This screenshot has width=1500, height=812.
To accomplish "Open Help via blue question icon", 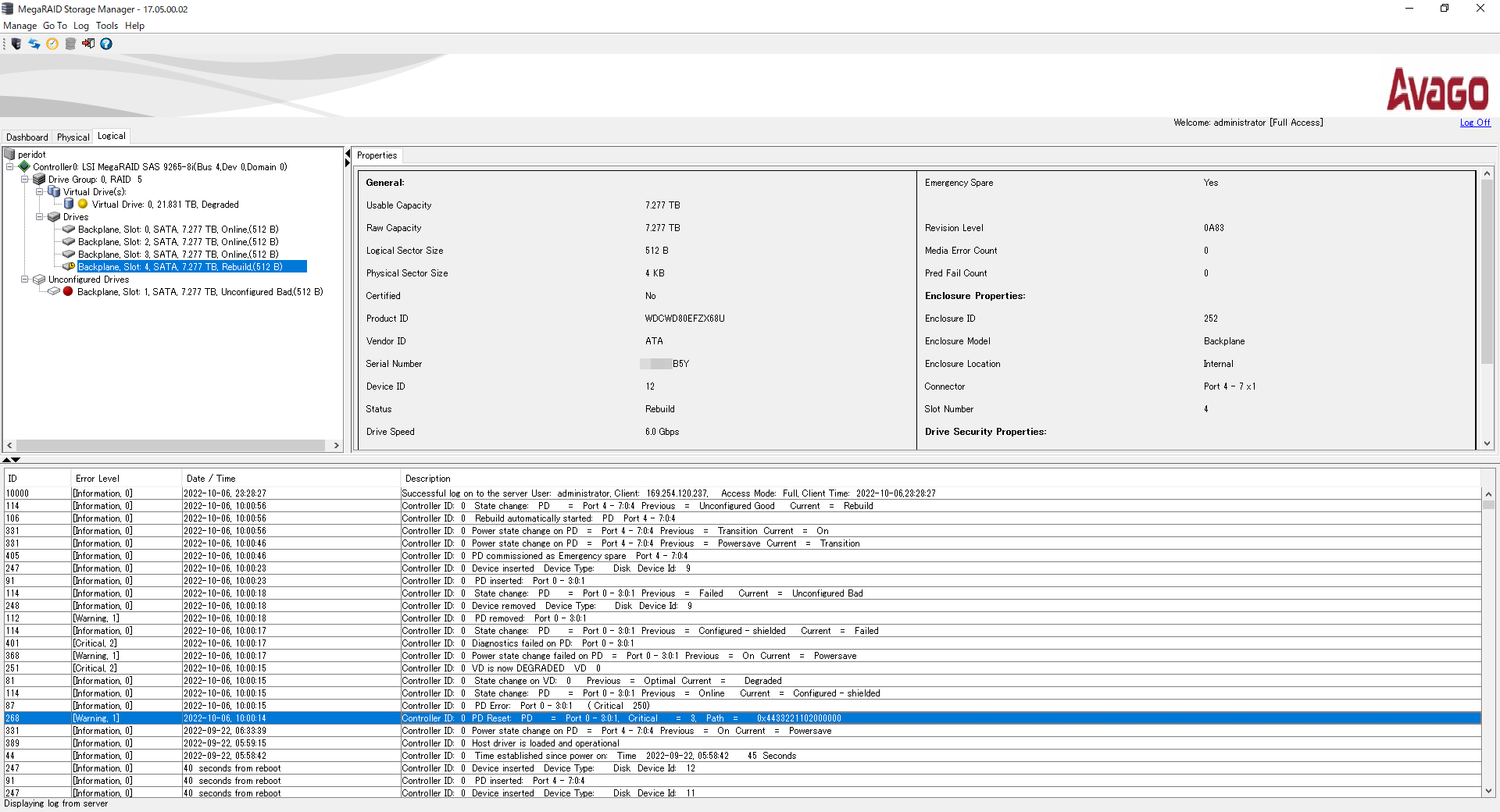I will pyautogui.click(x=106, y=44).
